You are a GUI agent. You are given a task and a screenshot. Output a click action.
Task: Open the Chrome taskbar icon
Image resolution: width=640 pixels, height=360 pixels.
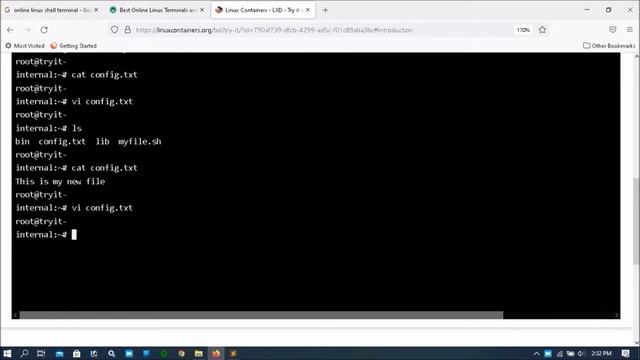[x=181, y=353]
